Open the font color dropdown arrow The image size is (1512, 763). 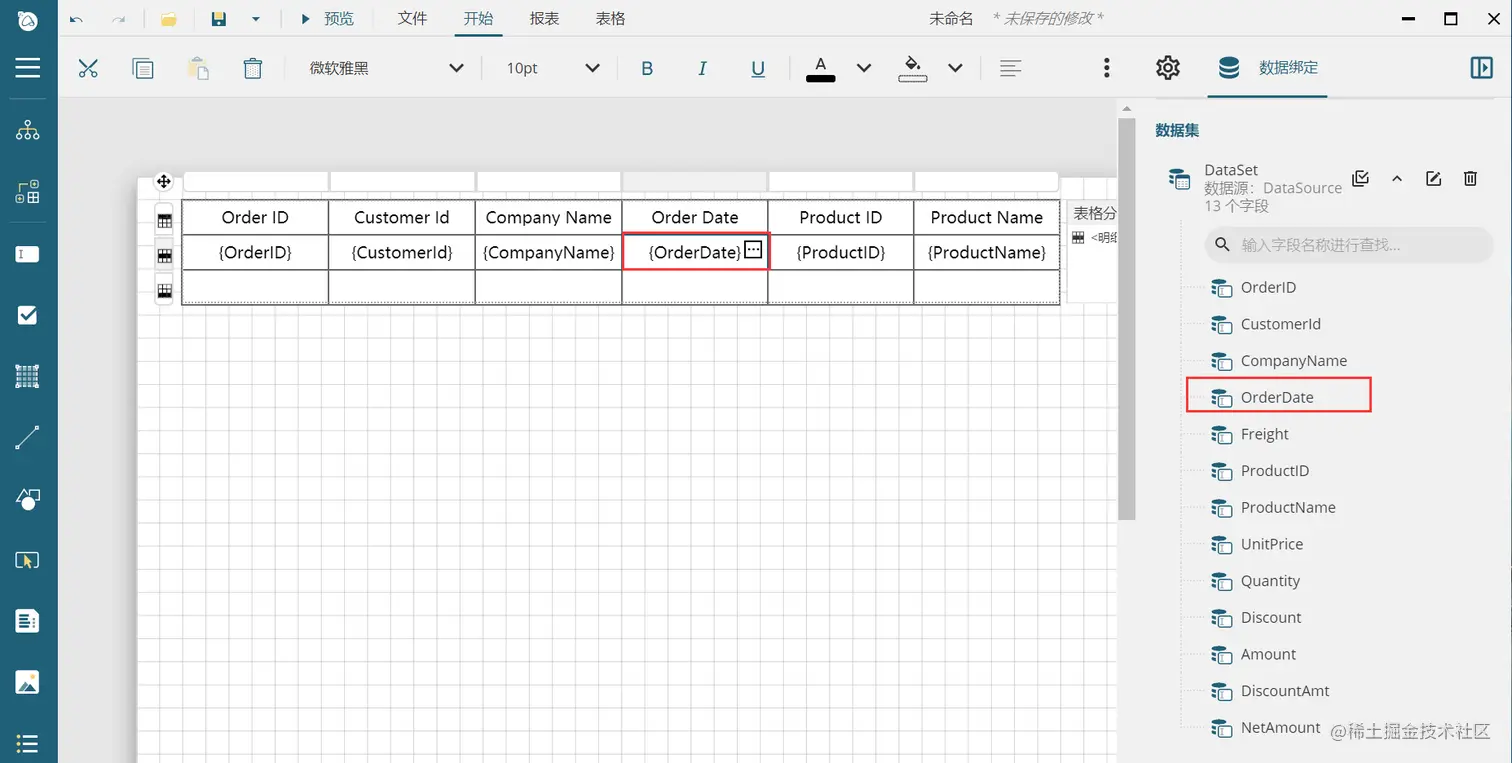tap(864, 68)
